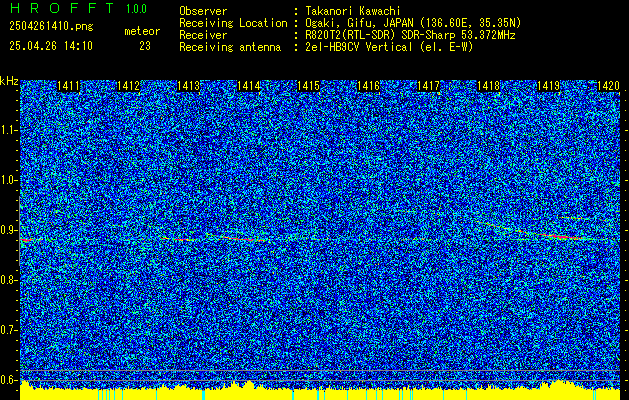Click the red meteor echo below 1419

point(564,237)
